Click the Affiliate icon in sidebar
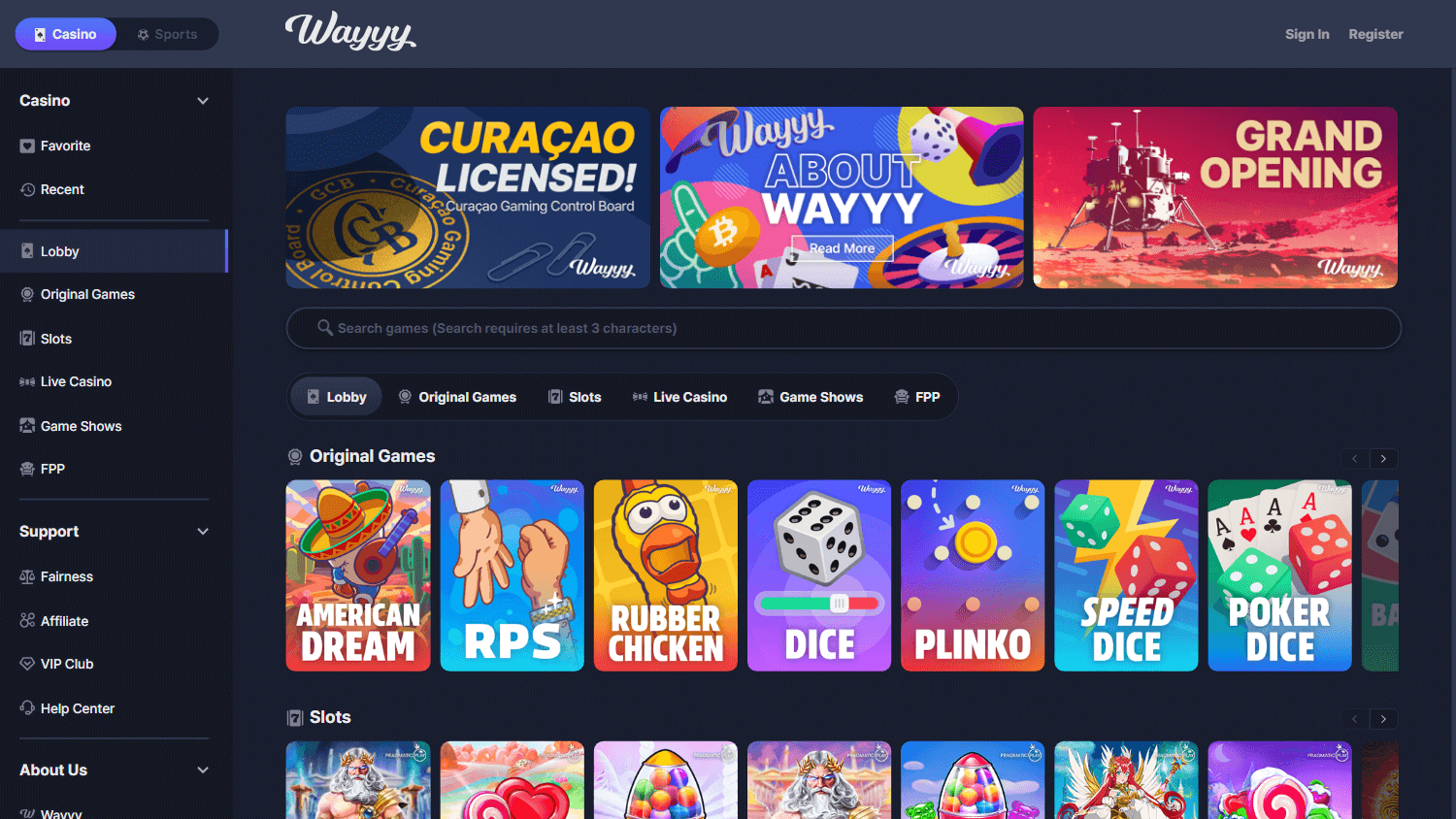The height and width of the screenshot is (819, 1456). pyautogui.click(x=27, y=621)
